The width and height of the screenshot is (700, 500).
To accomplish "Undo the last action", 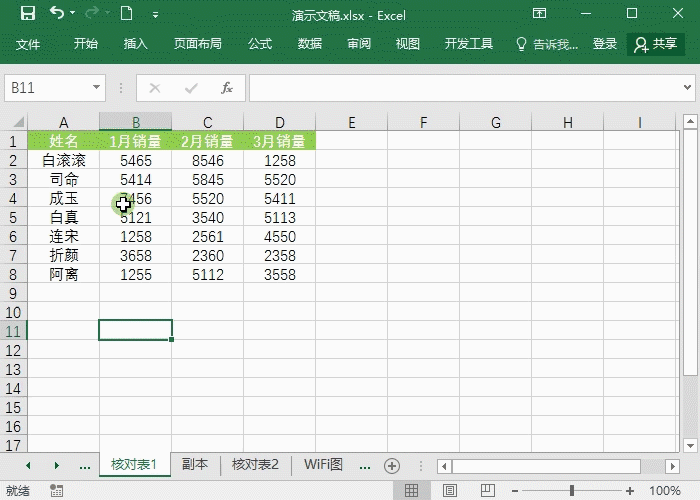I will (57, 13).
